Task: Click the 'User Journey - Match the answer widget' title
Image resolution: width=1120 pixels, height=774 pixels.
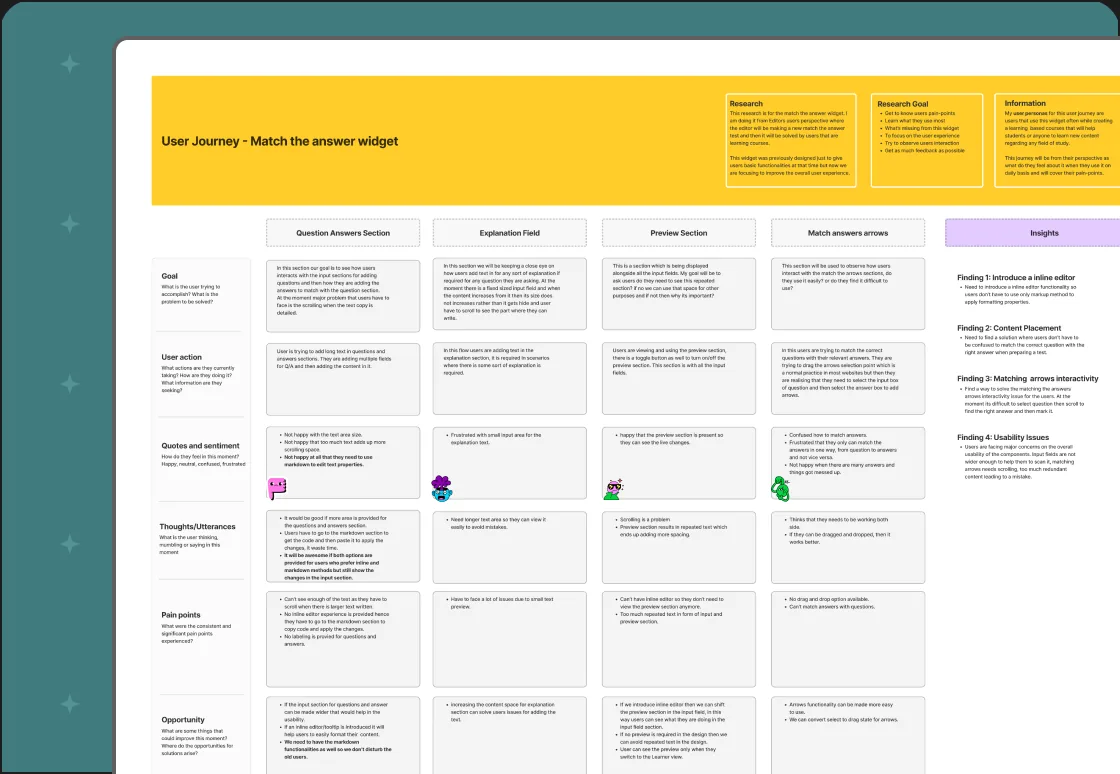Action: pyautogui.click(x=279, y=141)
